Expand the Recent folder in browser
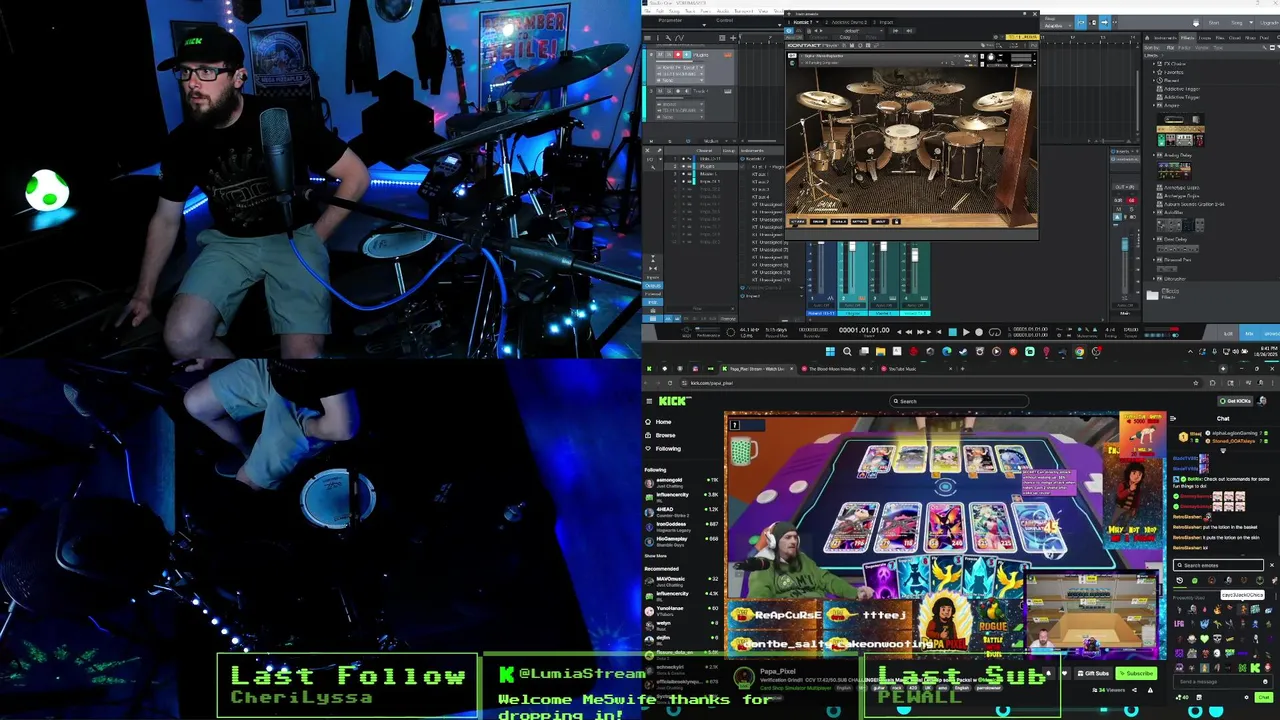 click(x=1154, y=81)
